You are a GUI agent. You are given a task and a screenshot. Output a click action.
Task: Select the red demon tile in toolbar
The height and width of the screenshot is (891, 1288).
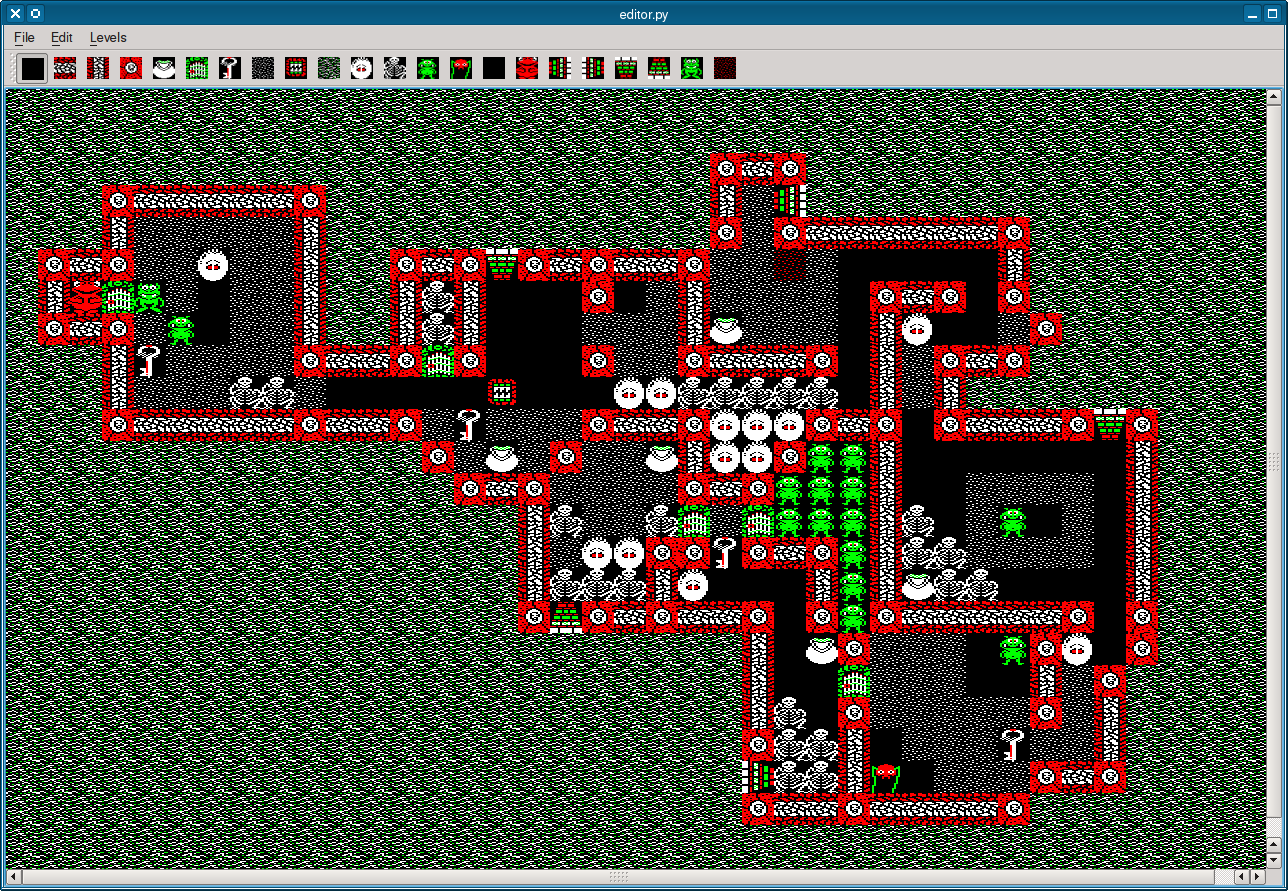[x=527, y=68]
